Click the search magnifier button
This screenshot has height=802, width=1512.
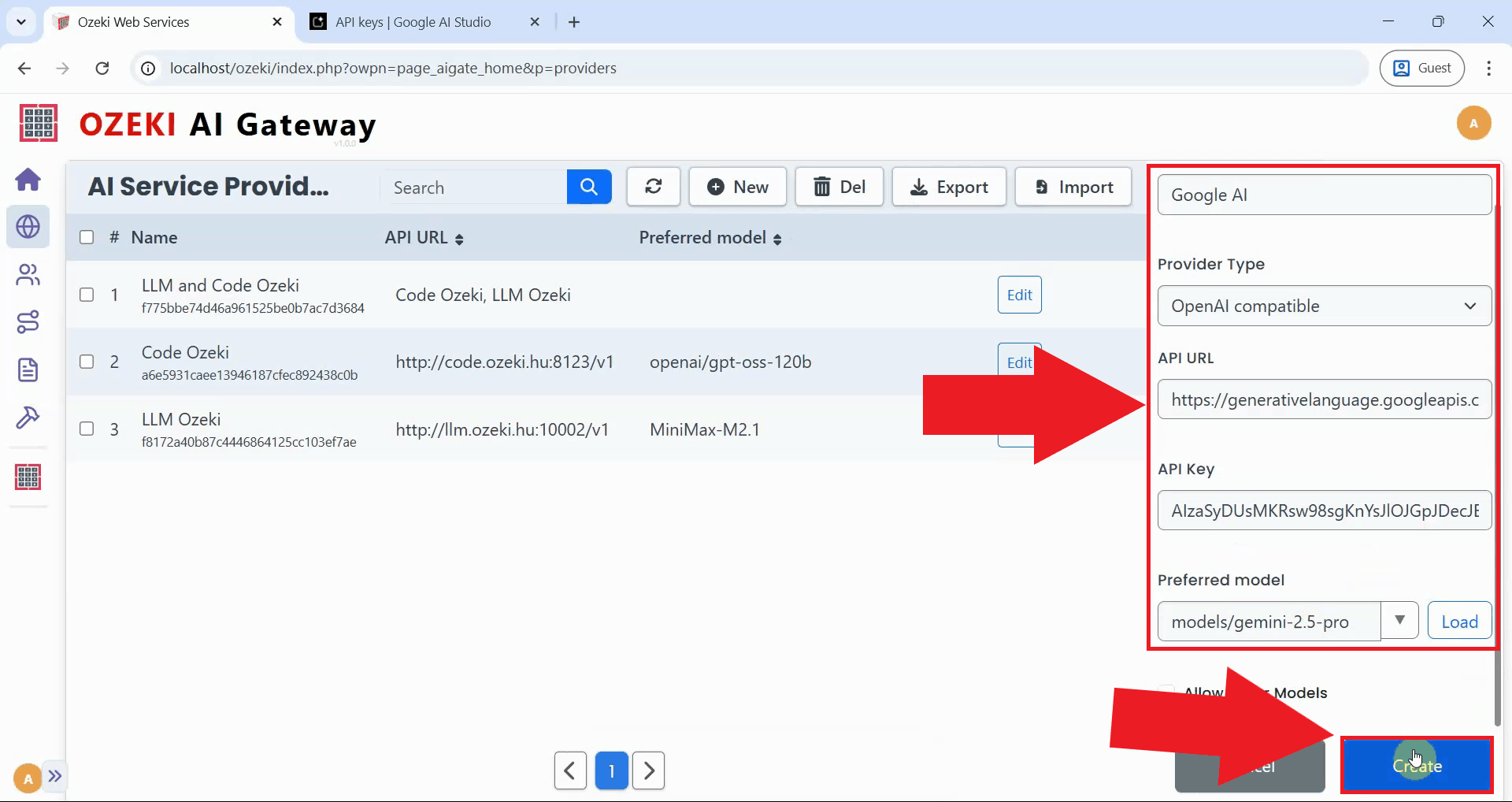588,187
